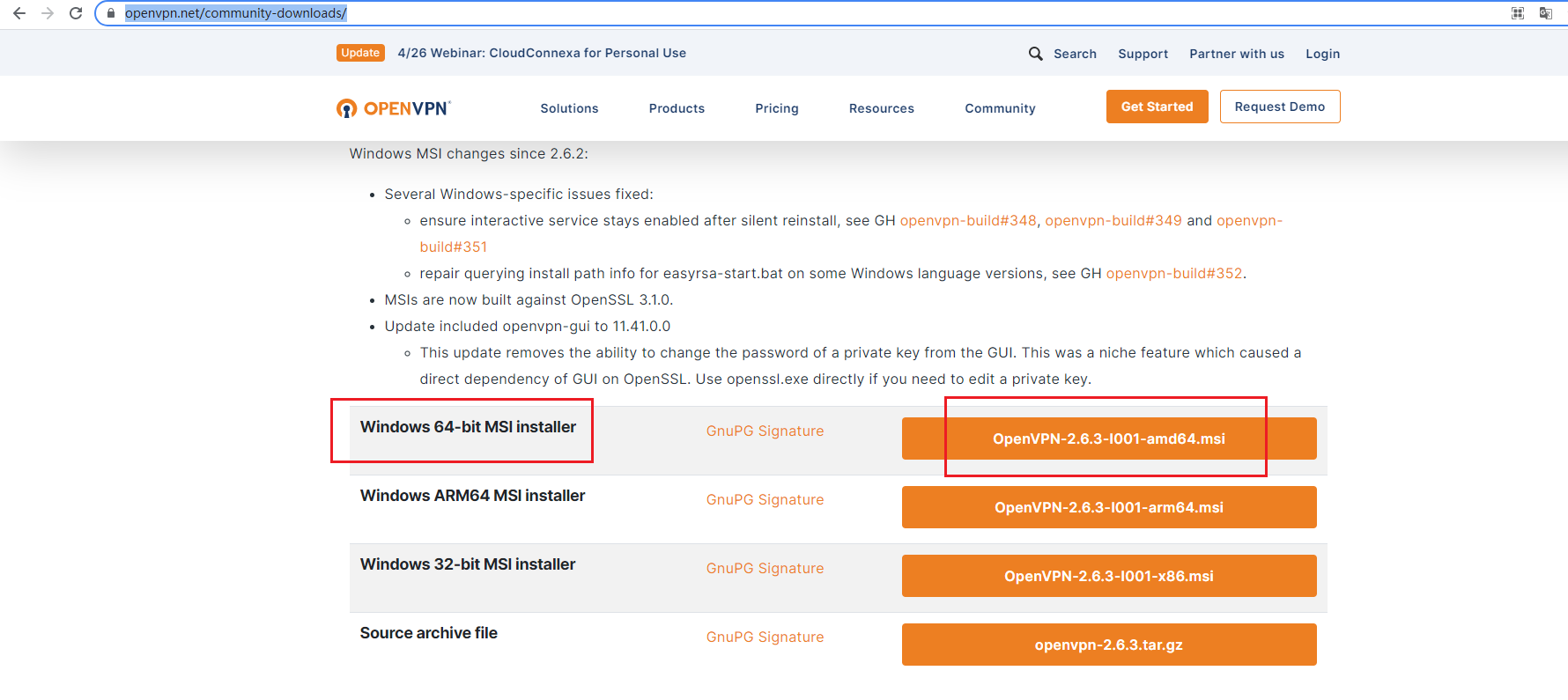Open GnuPG Signature for ARM64 MSI
1568x700 pixels.
coord(765,499)
